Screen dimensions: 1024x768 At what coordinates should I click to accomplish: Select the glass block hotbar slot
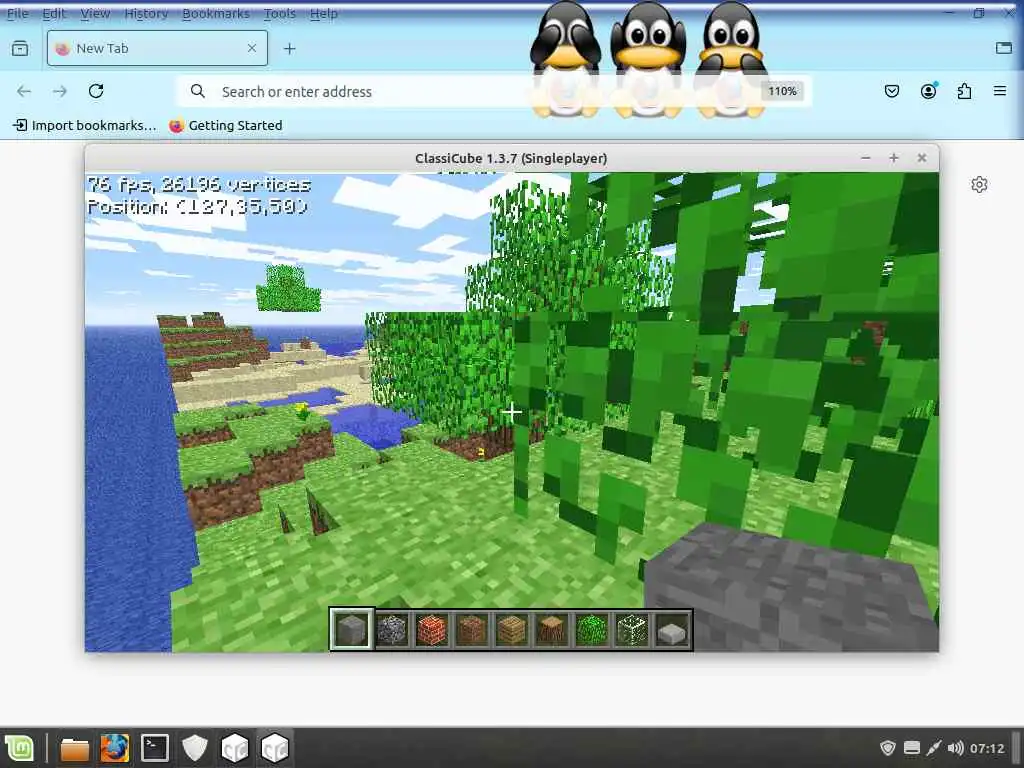(x=632, y=630)
